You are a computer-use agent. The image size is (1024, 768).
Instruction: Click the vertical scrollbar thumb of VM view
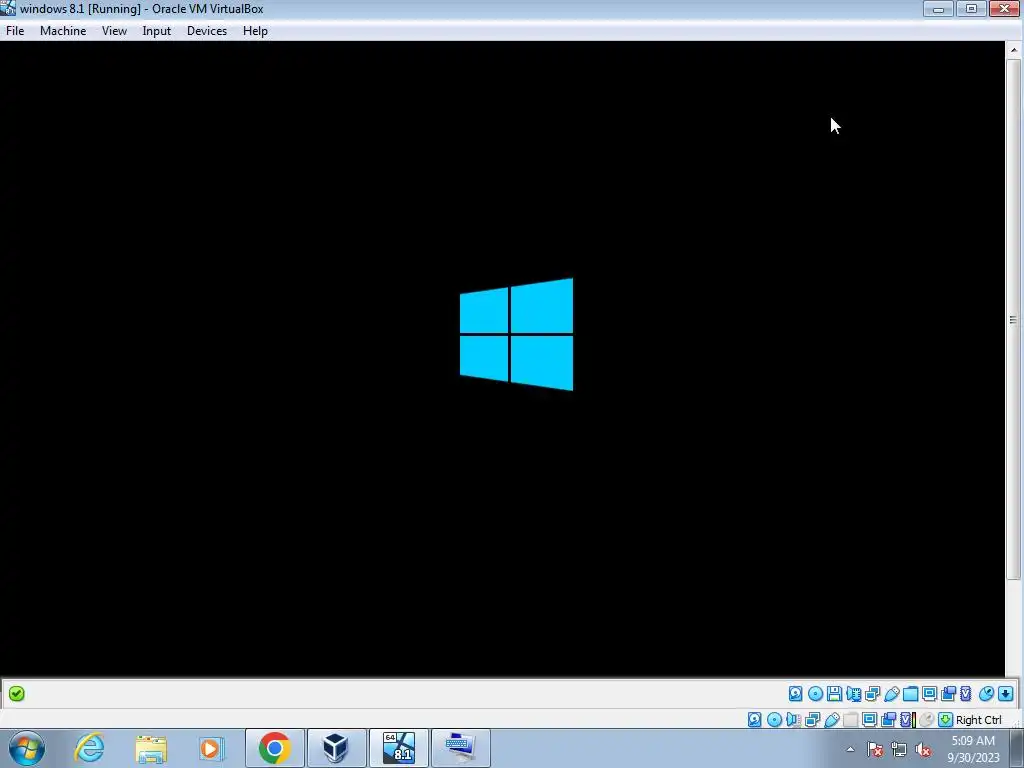(x=1014, y=319)
